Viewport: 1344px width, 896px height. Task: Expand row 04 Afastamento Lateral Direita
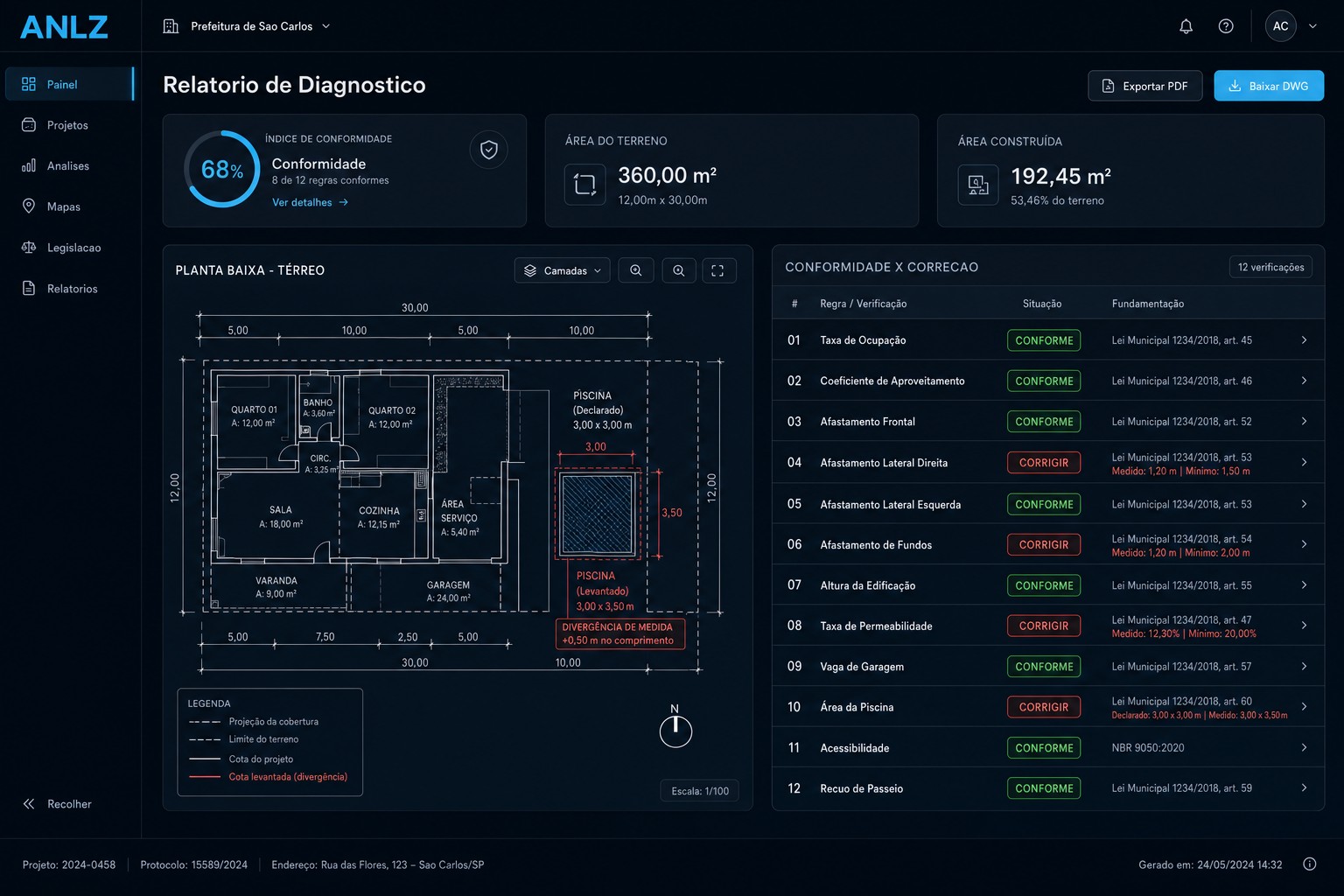[x=1048, y=463]
